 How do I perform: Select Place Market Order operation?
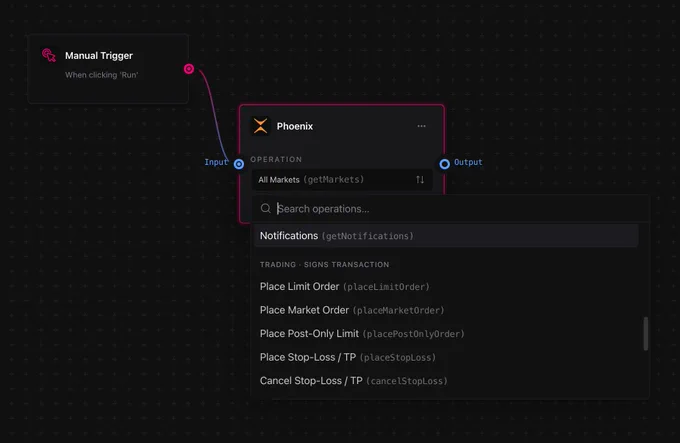click(446, 310)
